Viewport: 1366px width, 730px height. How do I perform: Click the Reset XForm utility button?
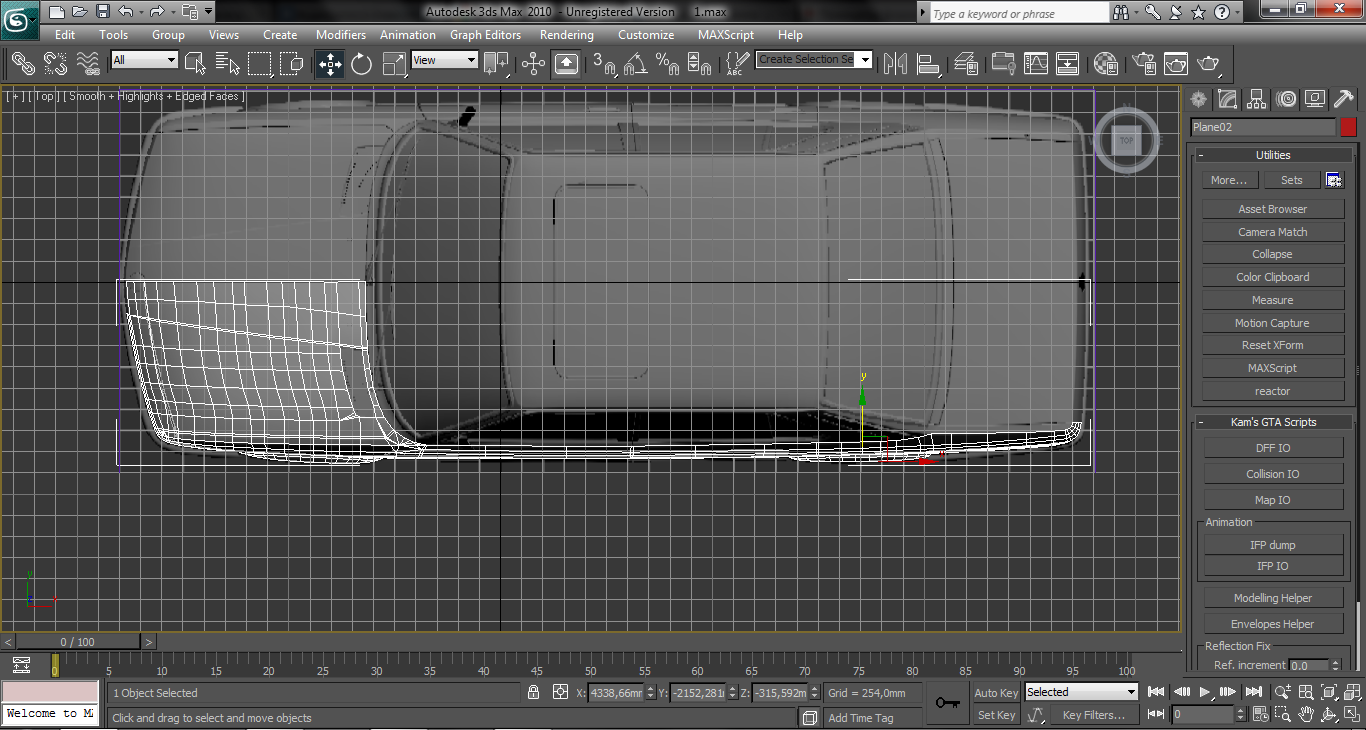pos(1272,345)
